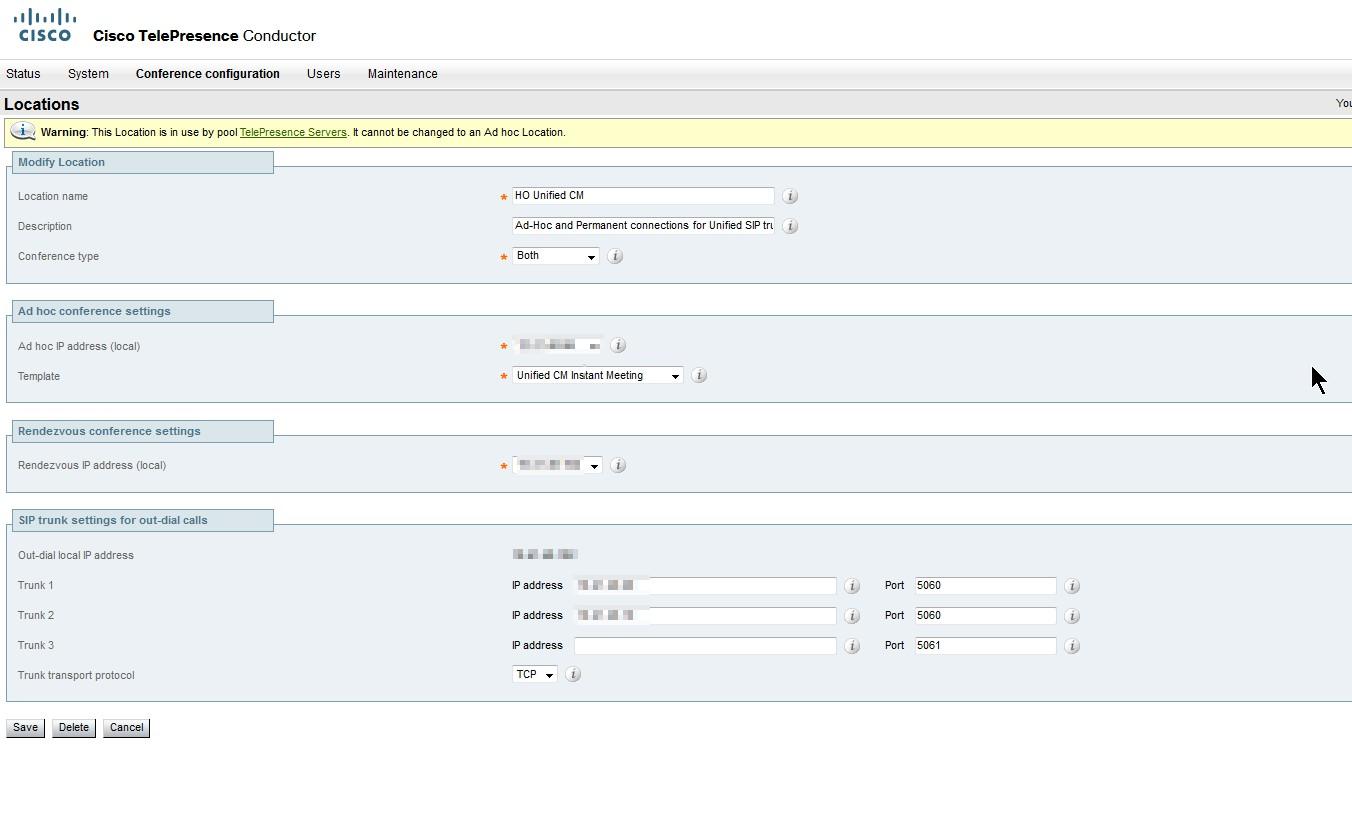Show help info for Trunk 3 port
The width and height of the screenshot is (1352, 816).
tap(1071, 646)
